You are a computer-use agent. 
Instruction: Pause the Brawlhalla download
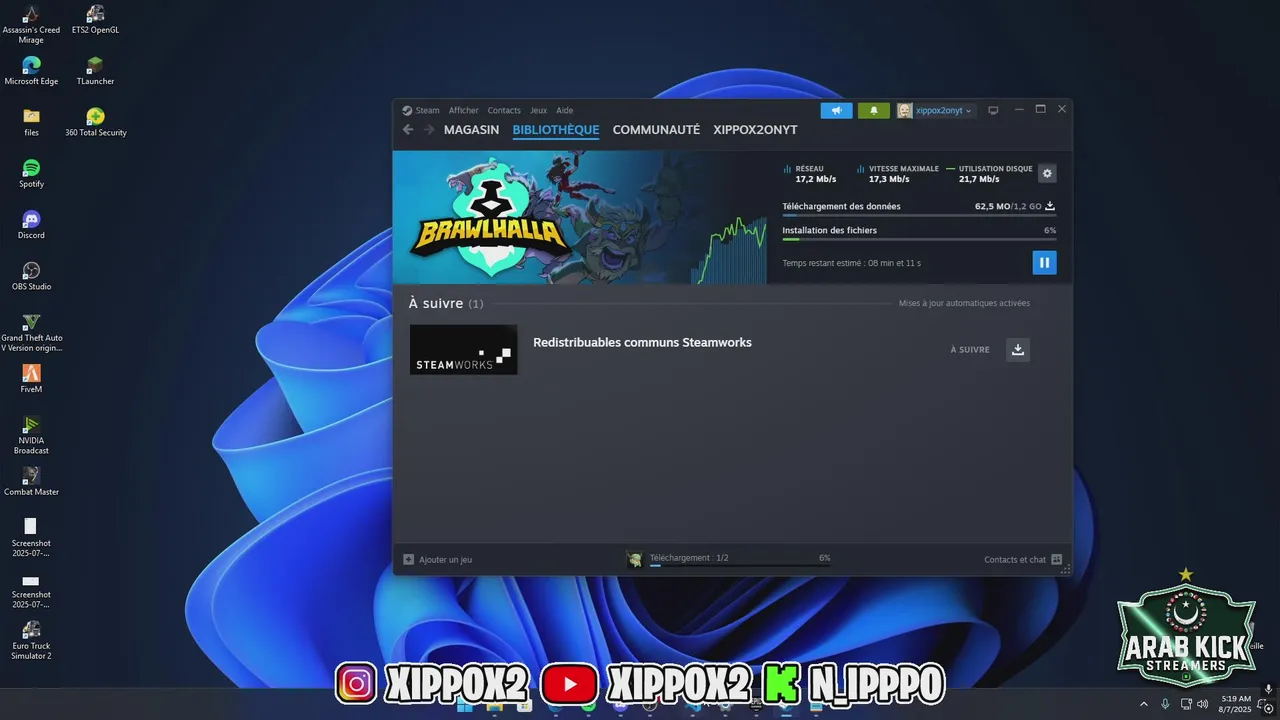pyautogui.click(x=1044, y=262)
